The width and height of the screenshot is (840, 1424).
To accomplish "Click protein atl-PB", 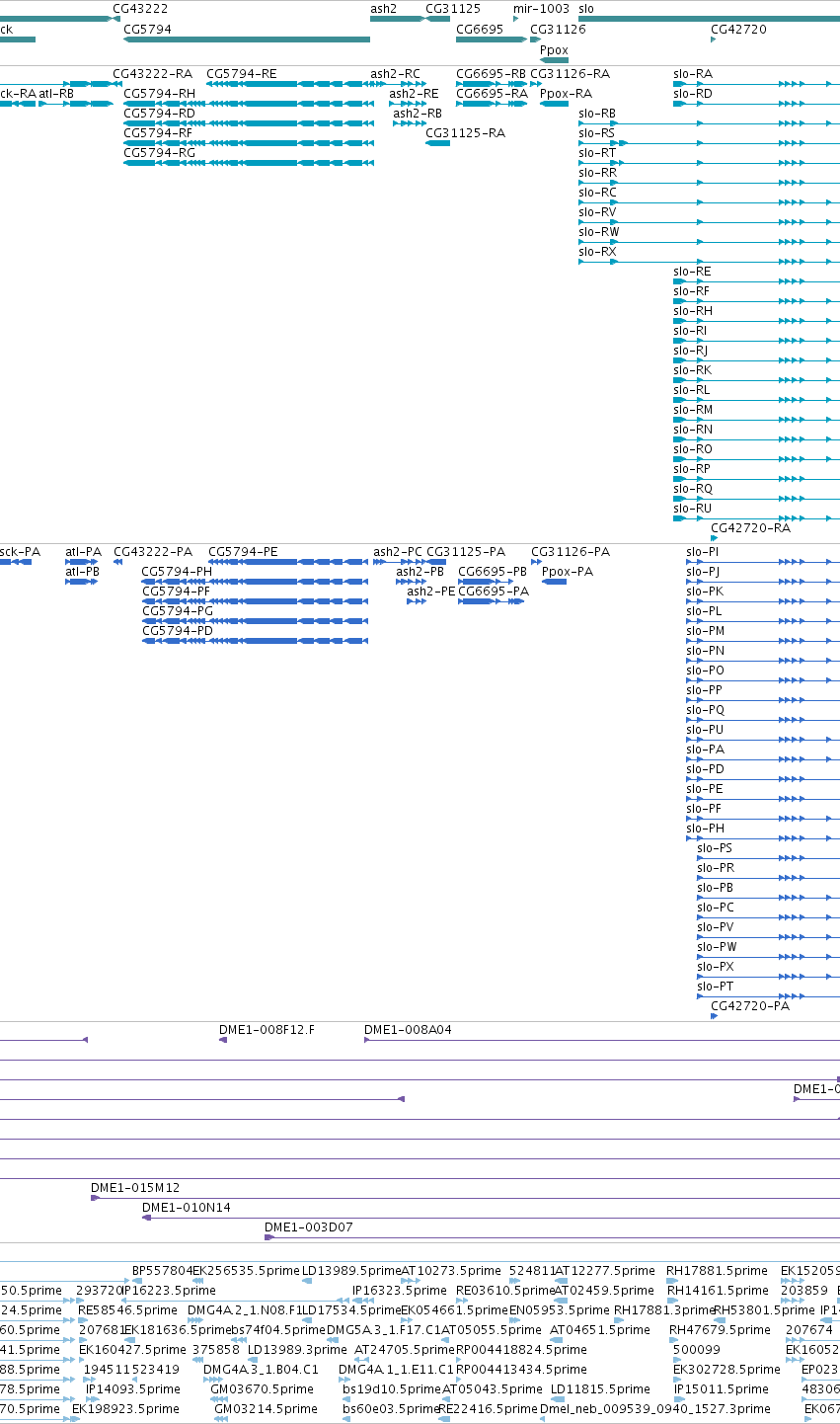I will click(x=84, y=572).
